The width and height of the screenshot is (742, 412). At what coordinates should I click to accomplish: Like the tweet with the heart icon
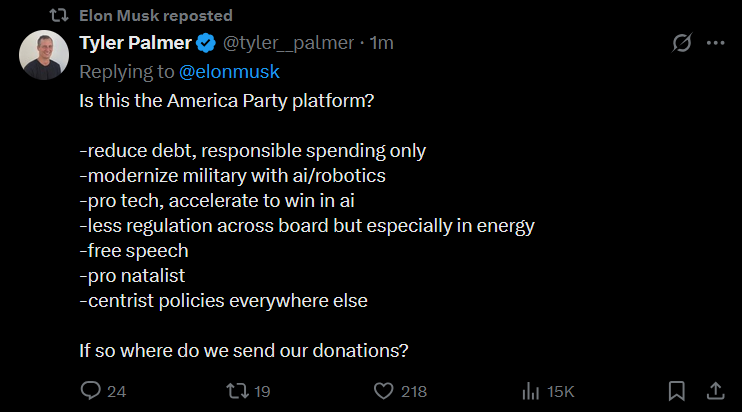point(383,391)
